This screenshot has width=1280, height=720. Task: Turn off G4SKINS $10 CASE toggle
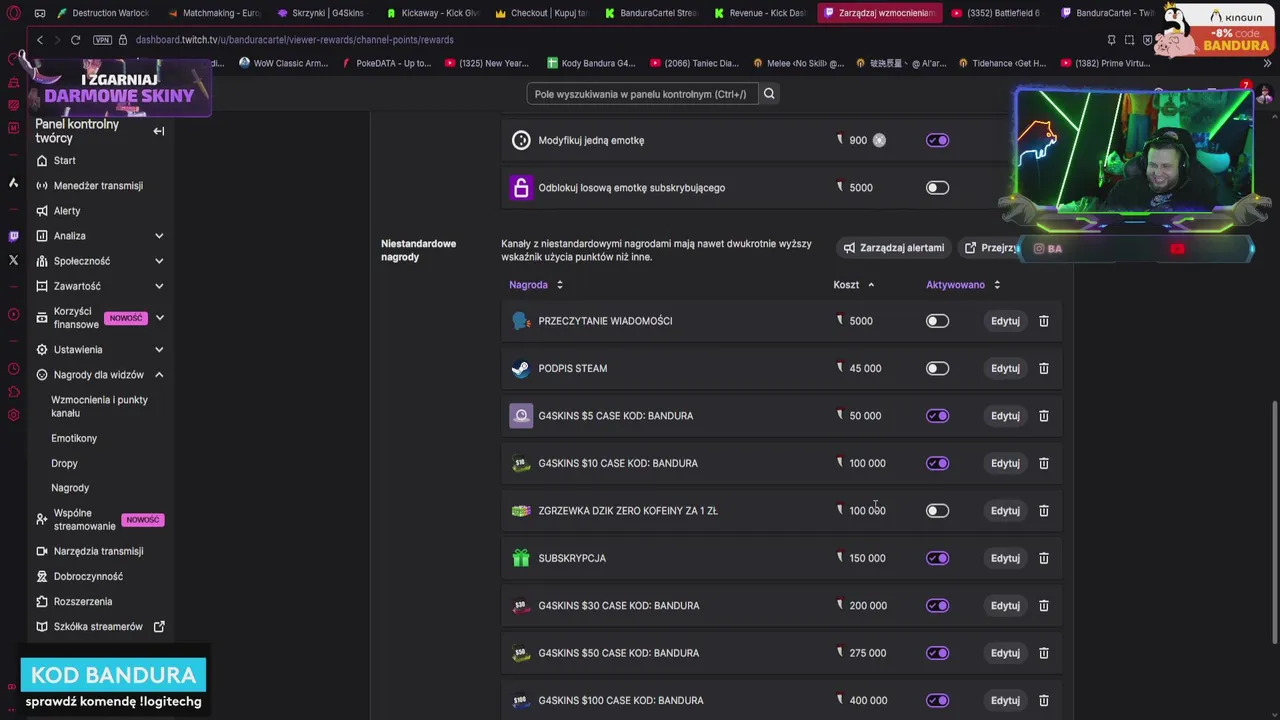click(937, 463)
